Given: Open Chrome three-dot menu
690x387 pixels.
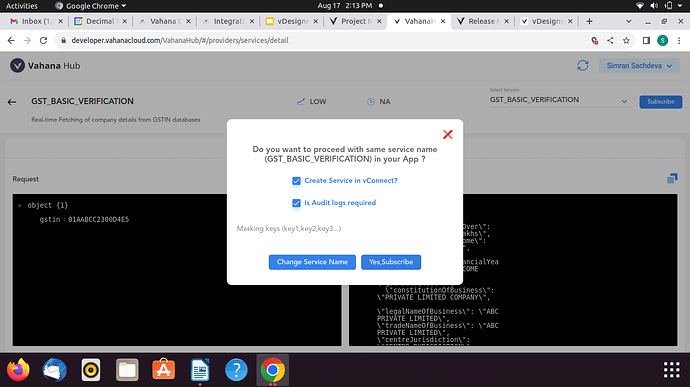Looking at the screenshot, I should (x=679, y=41).
